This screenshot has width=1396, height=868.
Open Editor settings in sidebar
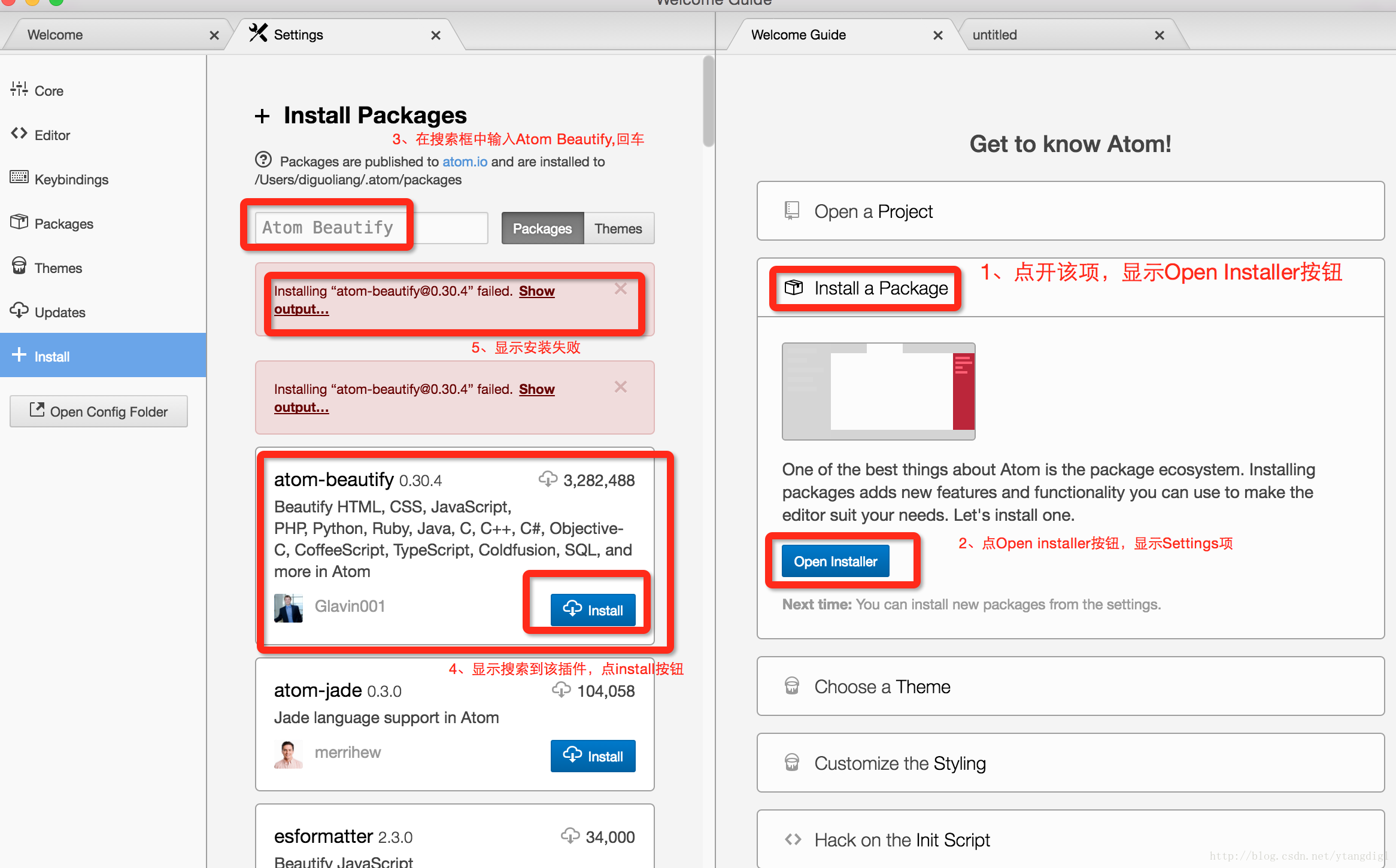click(x=103, y=135)
